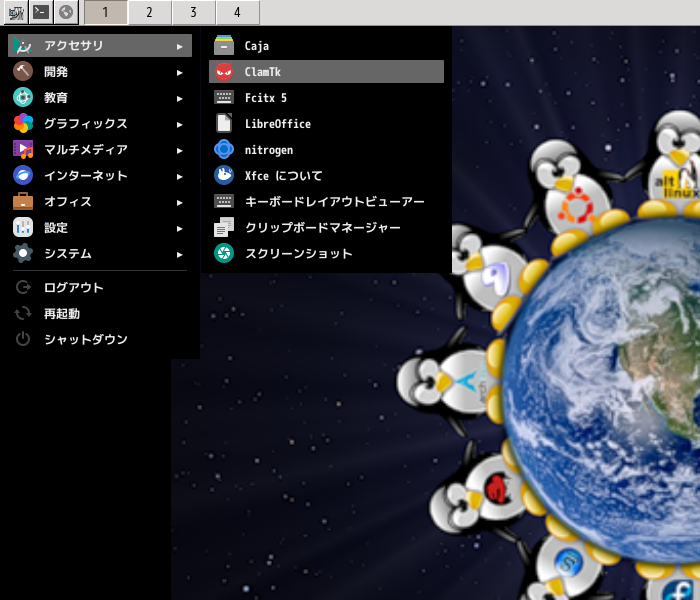Switch to workspace 2
The height and width of the screenshot is (600, 700).
[149, 12]
